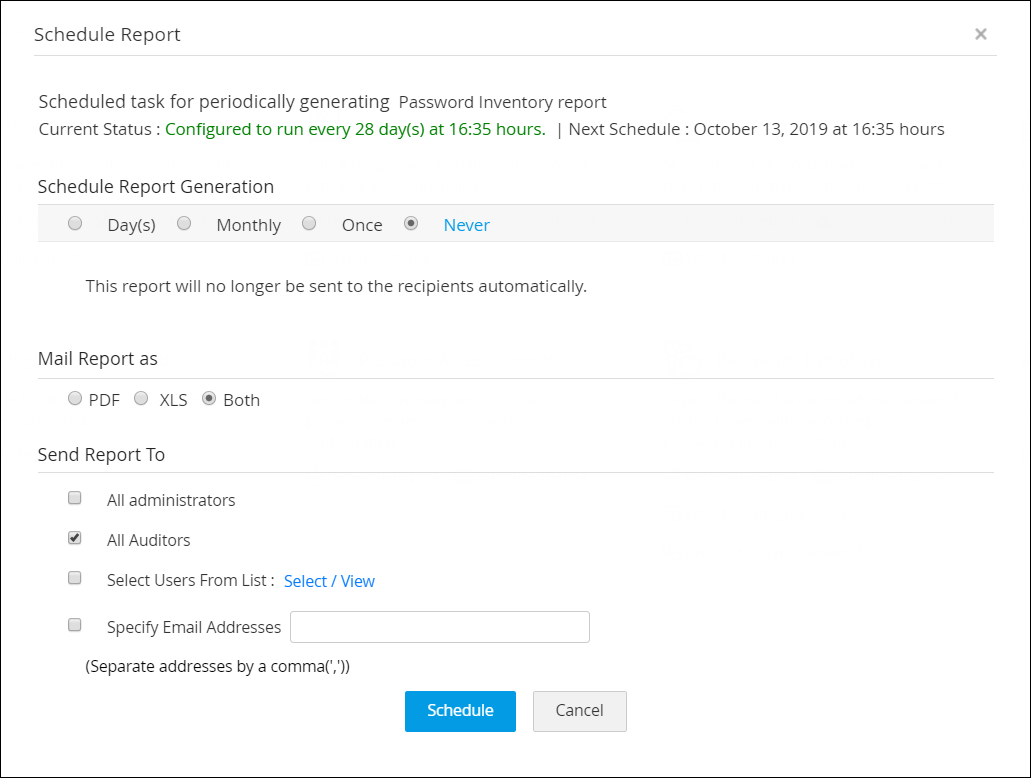The height and width of the screenshot is (778, 1031).
Task: Select Both for mail report format
Action: pyautogui.click(x=209, y=398)
